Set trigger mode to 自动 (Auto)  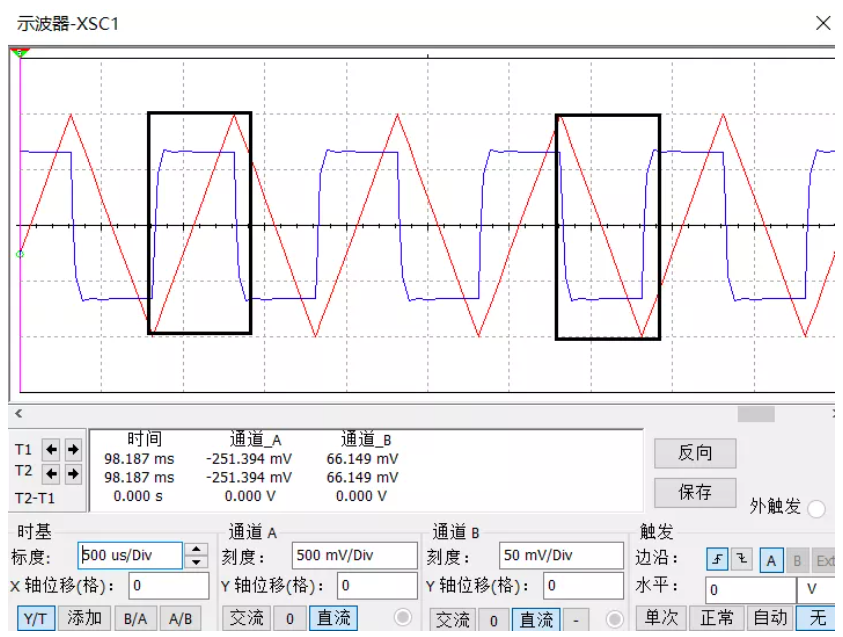pyautogui.click(x=770, y=618)
